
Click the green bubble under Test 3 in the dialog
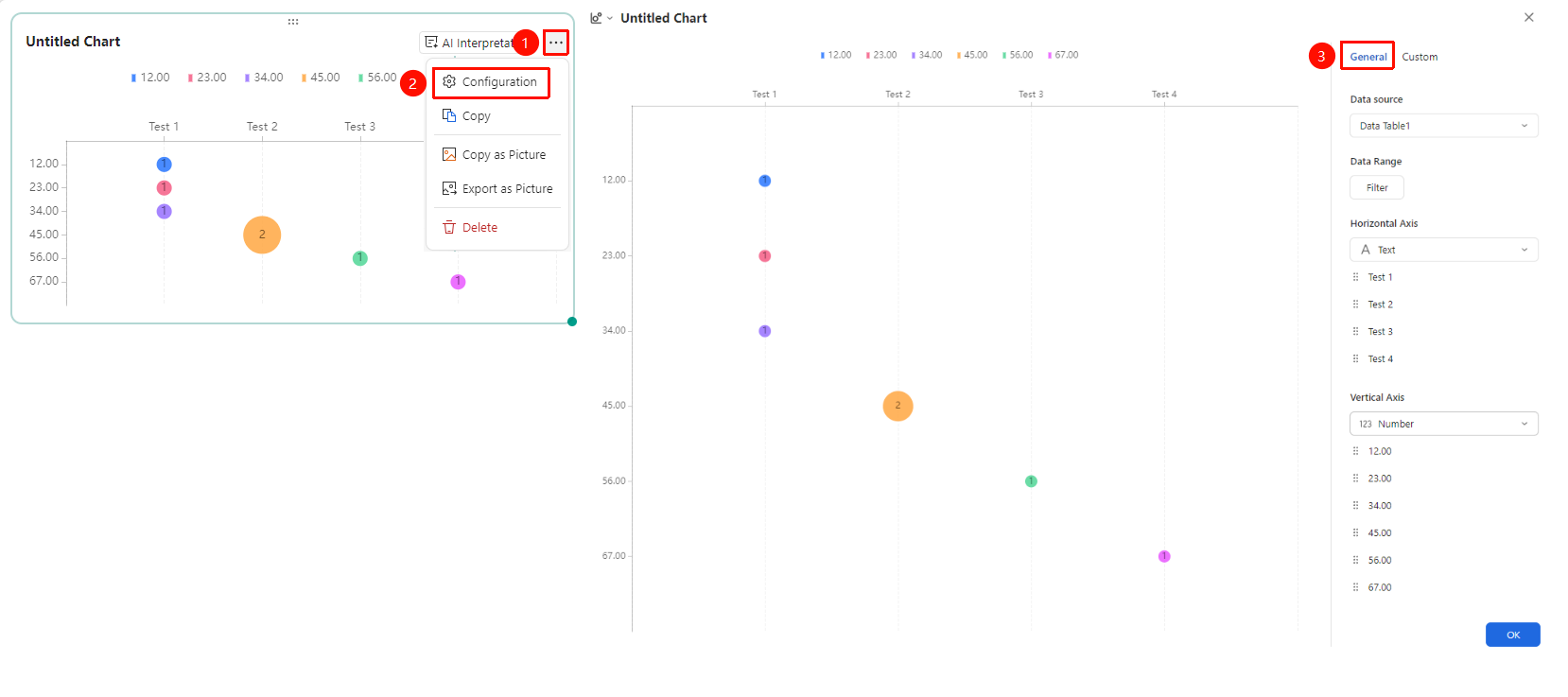[x=1031, y=481]
